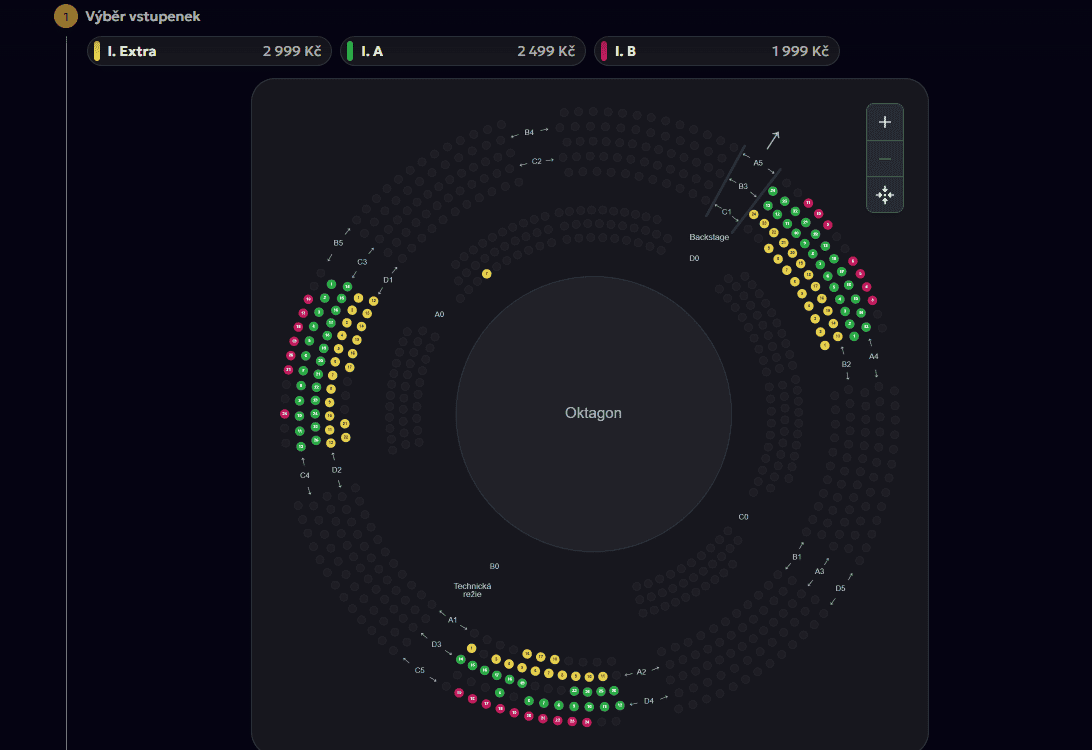Click the B4 section label
The image size is (1092, 750).
point(529,132)
